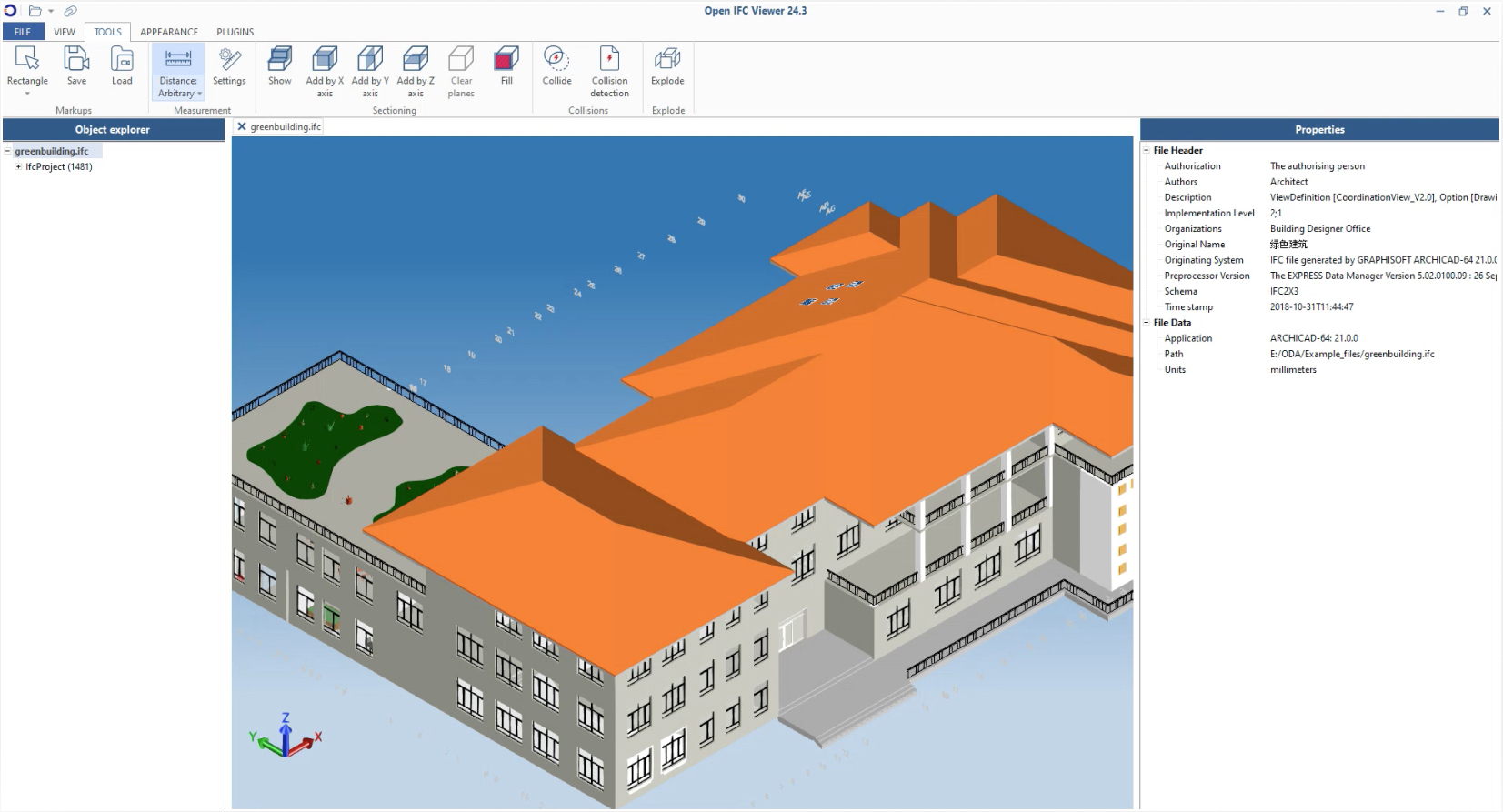The width and height of the screenshot is (1503, 812).
Task: Open the PLUGINS ribbon tab
Action: [235, 32]
